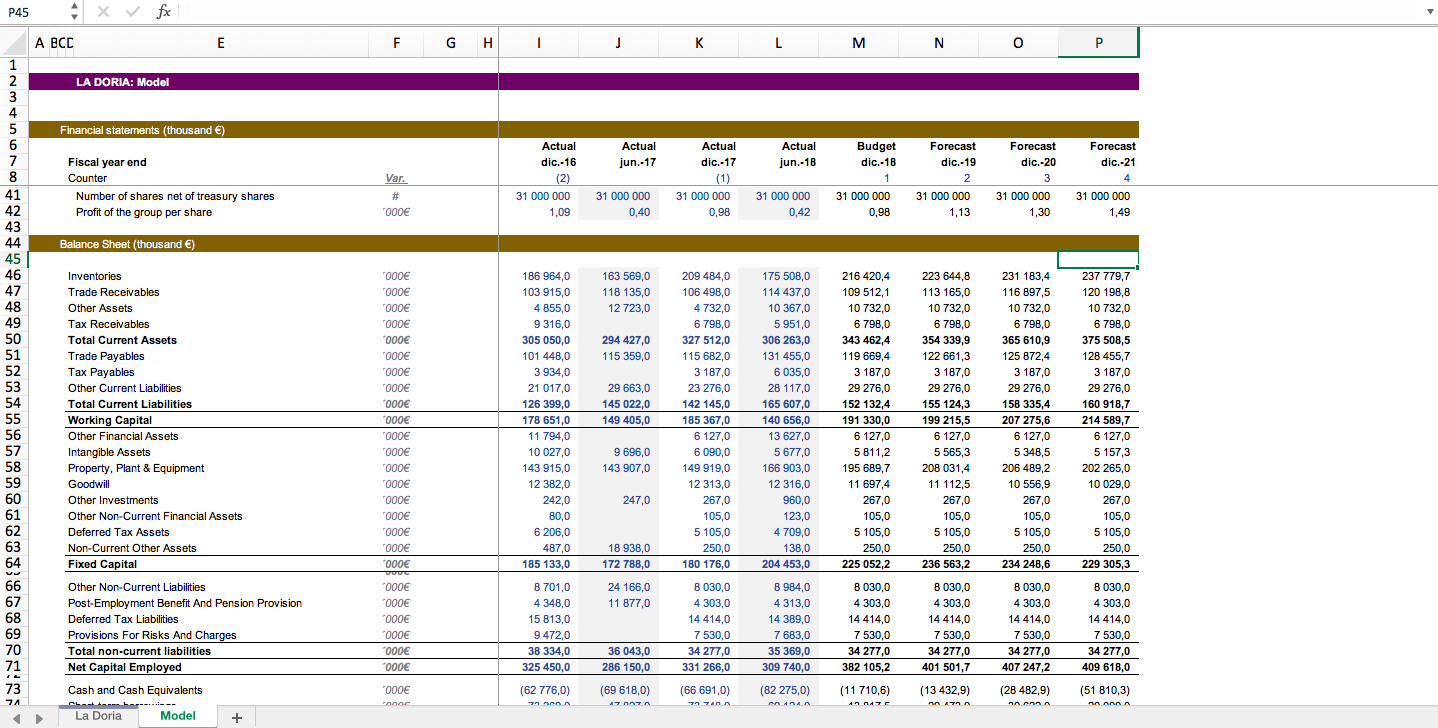This screenshot has width=1438, height=728.
Task: Click the 'Goodwill' row label
Action: click(89, 484)
